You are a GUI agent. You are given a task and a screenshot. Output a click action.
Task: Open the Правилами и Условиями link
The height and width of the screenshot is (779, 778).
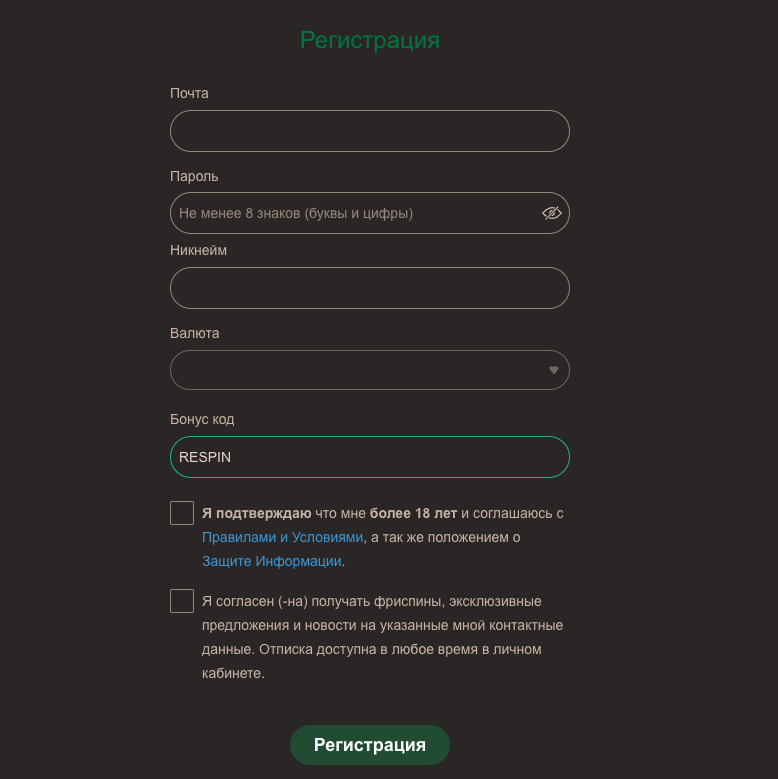[282, 537]
